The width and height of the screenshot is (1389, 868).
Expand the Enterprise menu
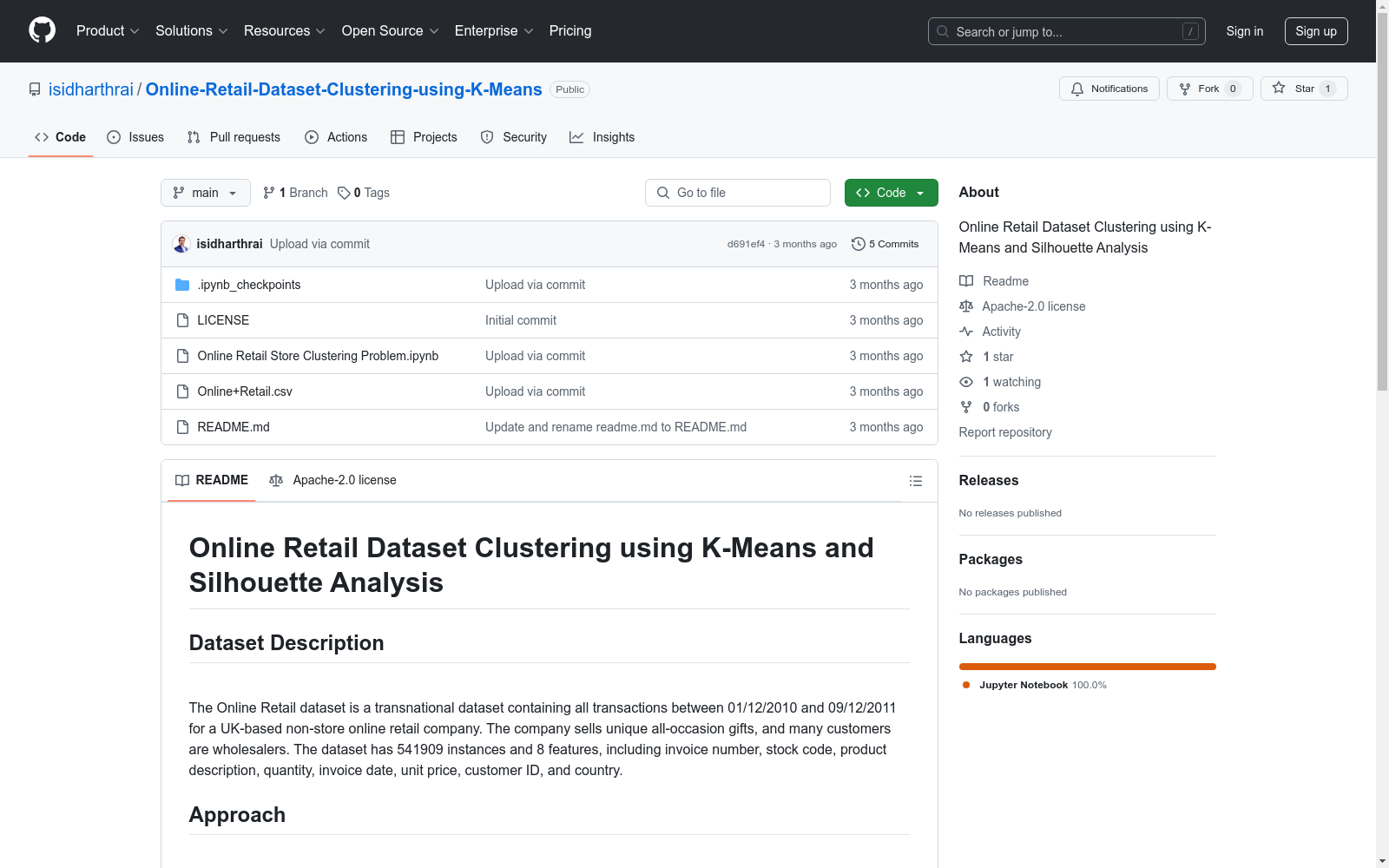(x=494, y=31)
